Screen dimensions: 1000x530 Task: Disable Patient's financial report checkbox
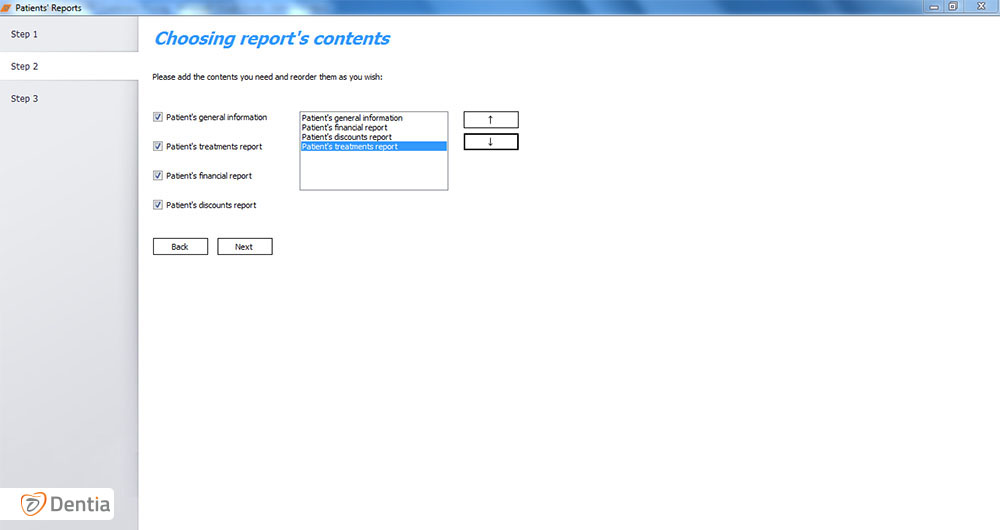pyautogui.click(x=158, y=175)
